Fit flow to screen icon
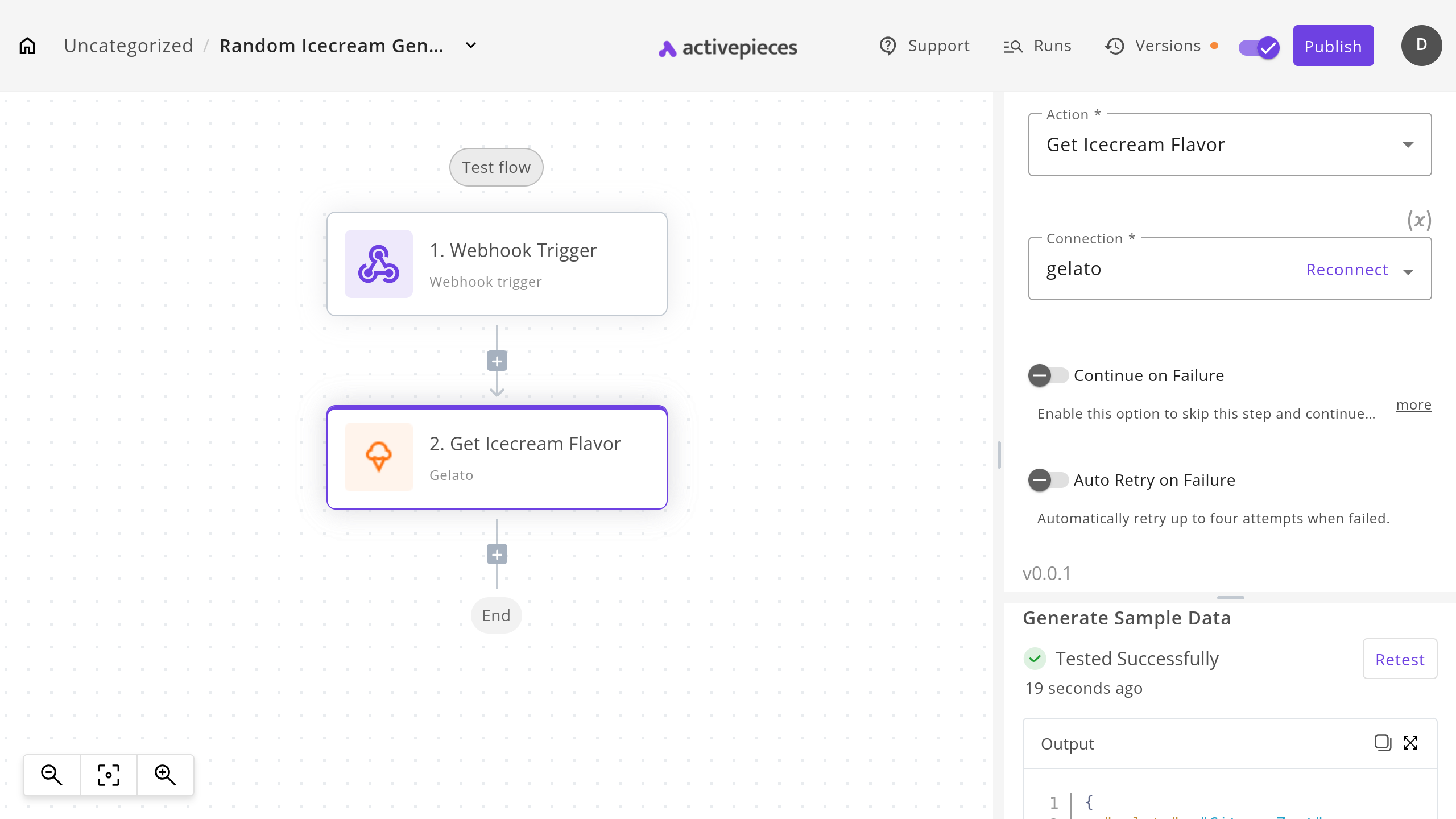Screen dimensions: 1456x819 coord(109,775)
